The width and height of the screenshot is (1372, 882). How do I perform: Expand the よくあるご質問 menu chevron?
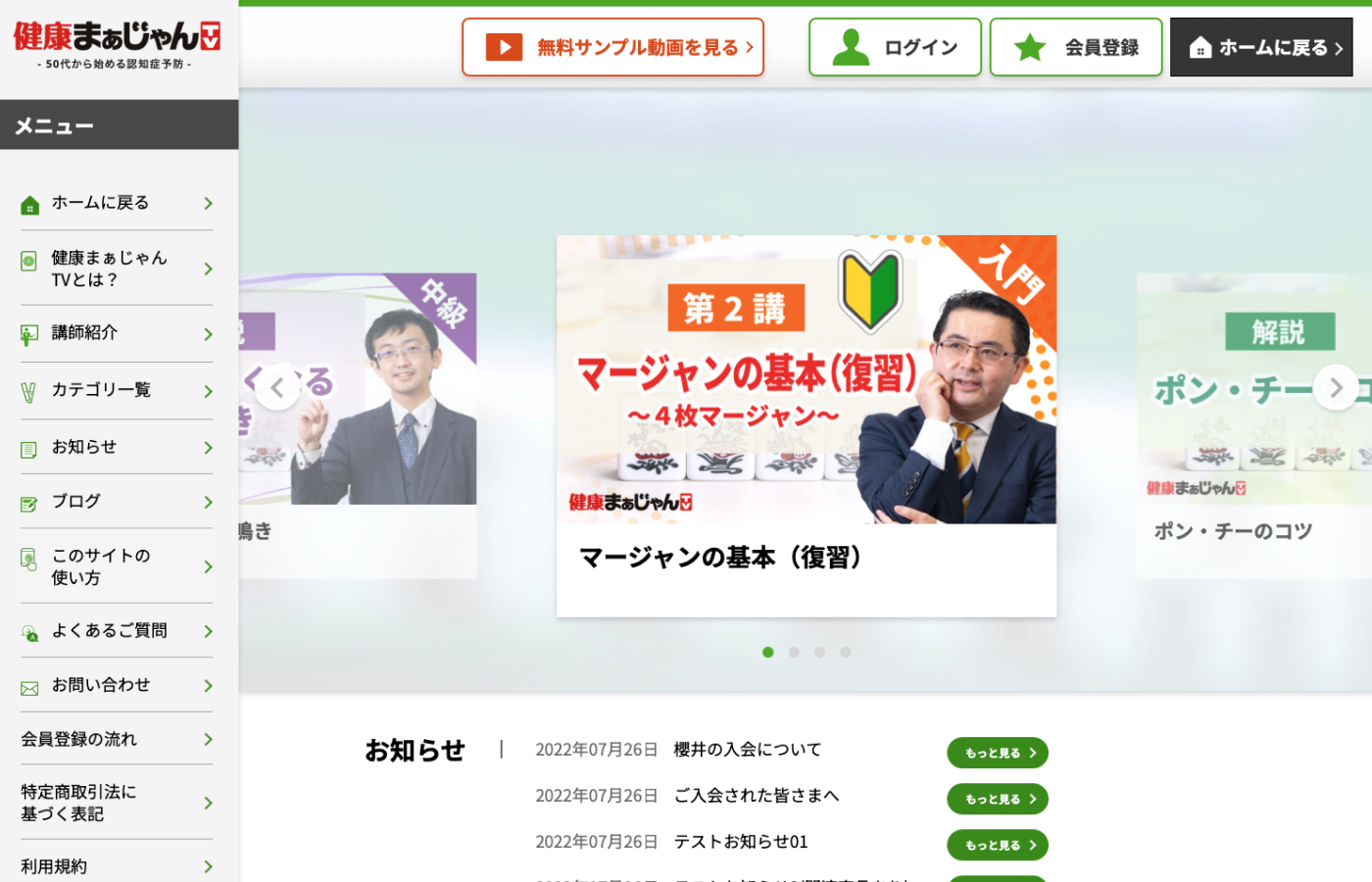click(208, 631)
